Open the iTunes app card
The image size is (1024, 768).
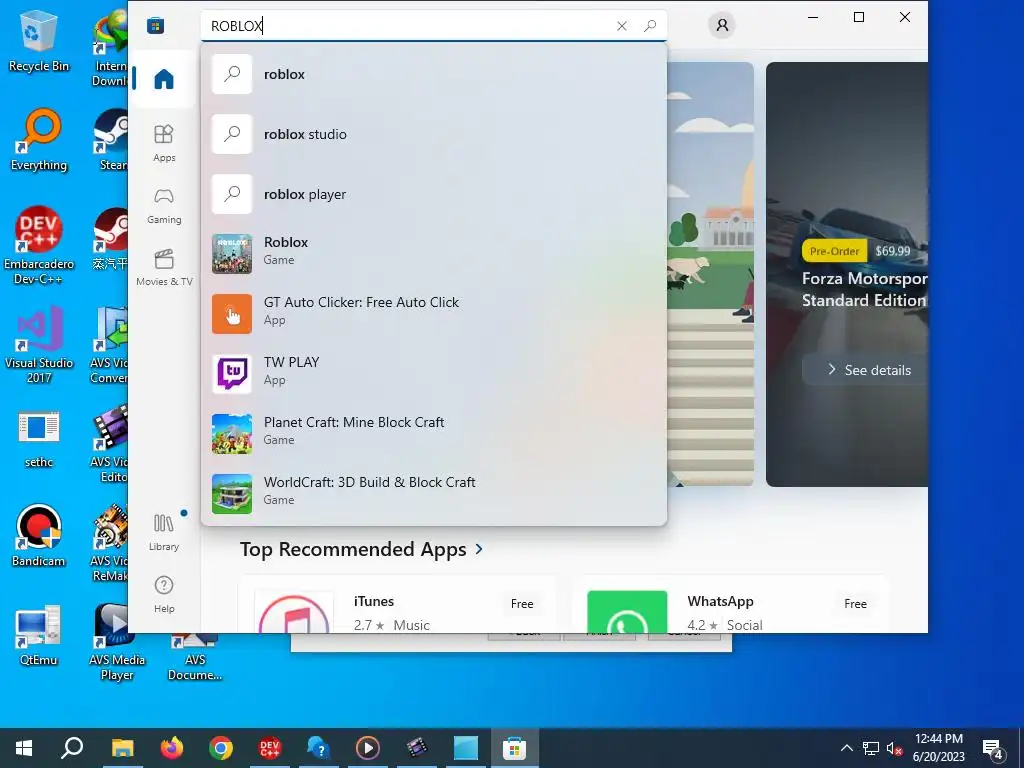point(398,604)
